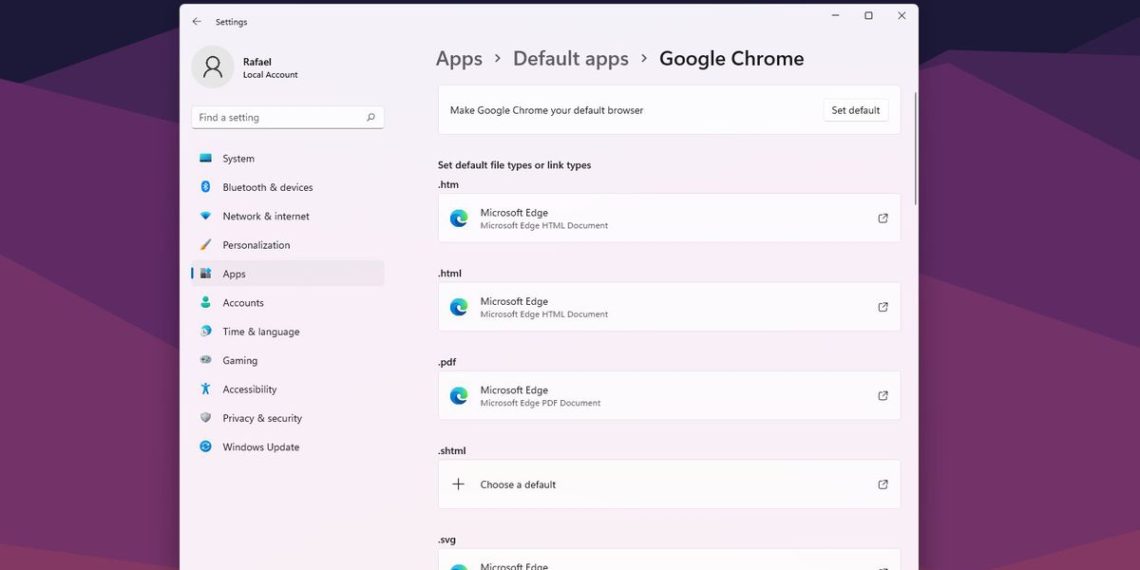The image size is (1140, 570).
Task: Click the Edge icon in the .htm row
Action: click(x=459, y=218)
